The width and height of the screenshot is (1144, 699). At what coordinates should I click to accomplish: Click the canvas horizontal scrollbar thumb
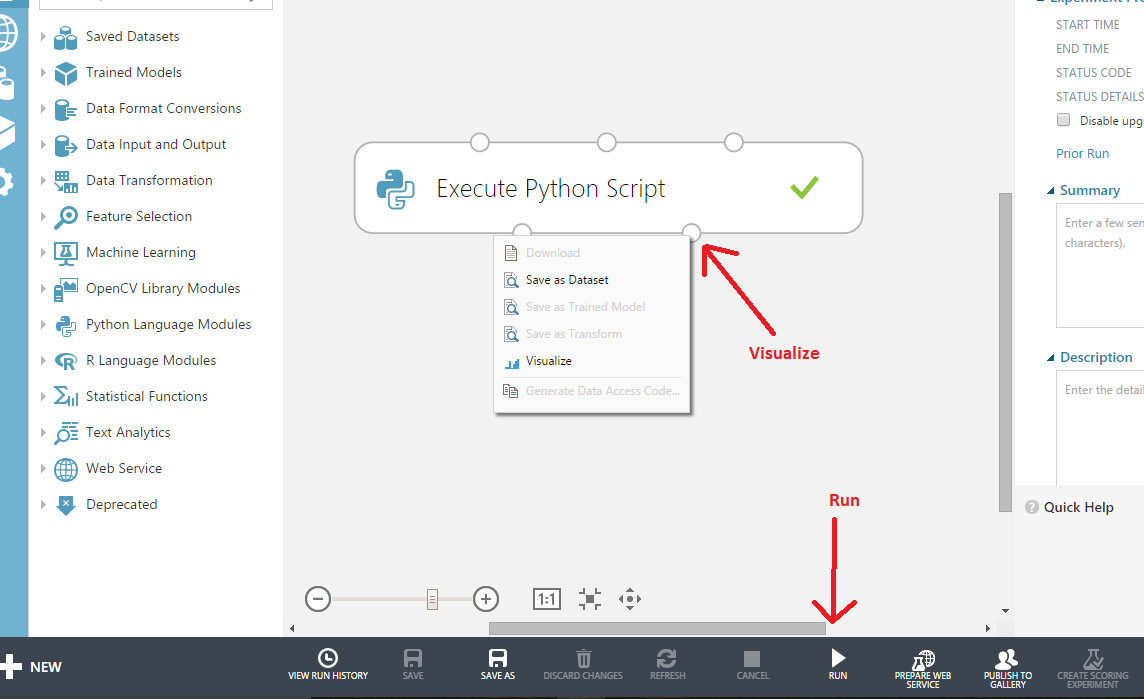(657, 628)
